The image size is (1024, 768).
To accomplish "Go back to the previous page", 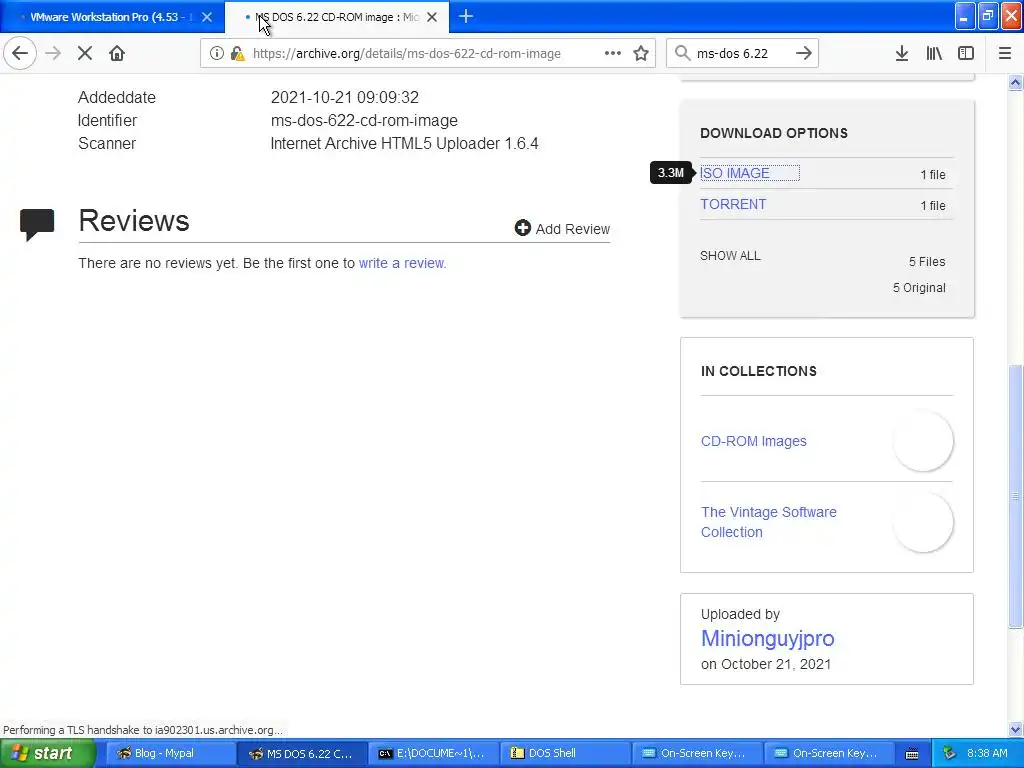I will pos(20,53).
